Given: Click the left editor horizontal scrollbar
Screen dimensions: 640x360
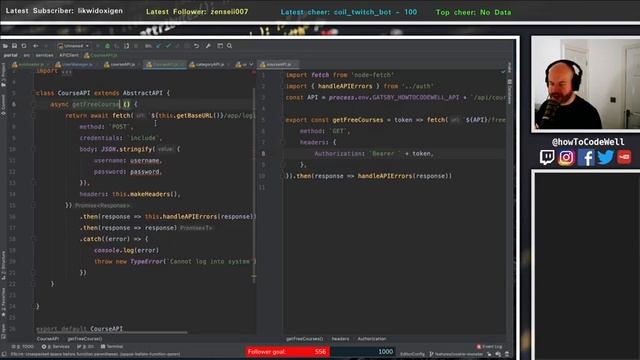Looking at the screenshot, I should pyautogui.click(x=111, y=333).
